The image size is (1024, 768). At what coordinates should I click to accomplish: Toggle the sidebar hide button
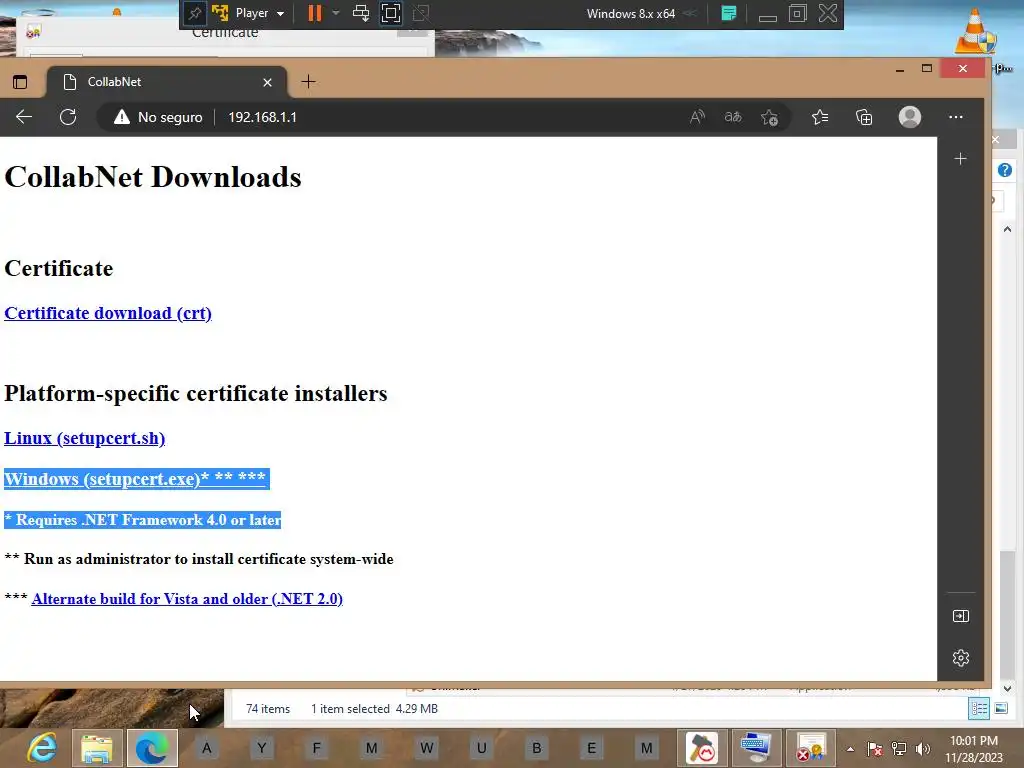(x=961, y=616)
